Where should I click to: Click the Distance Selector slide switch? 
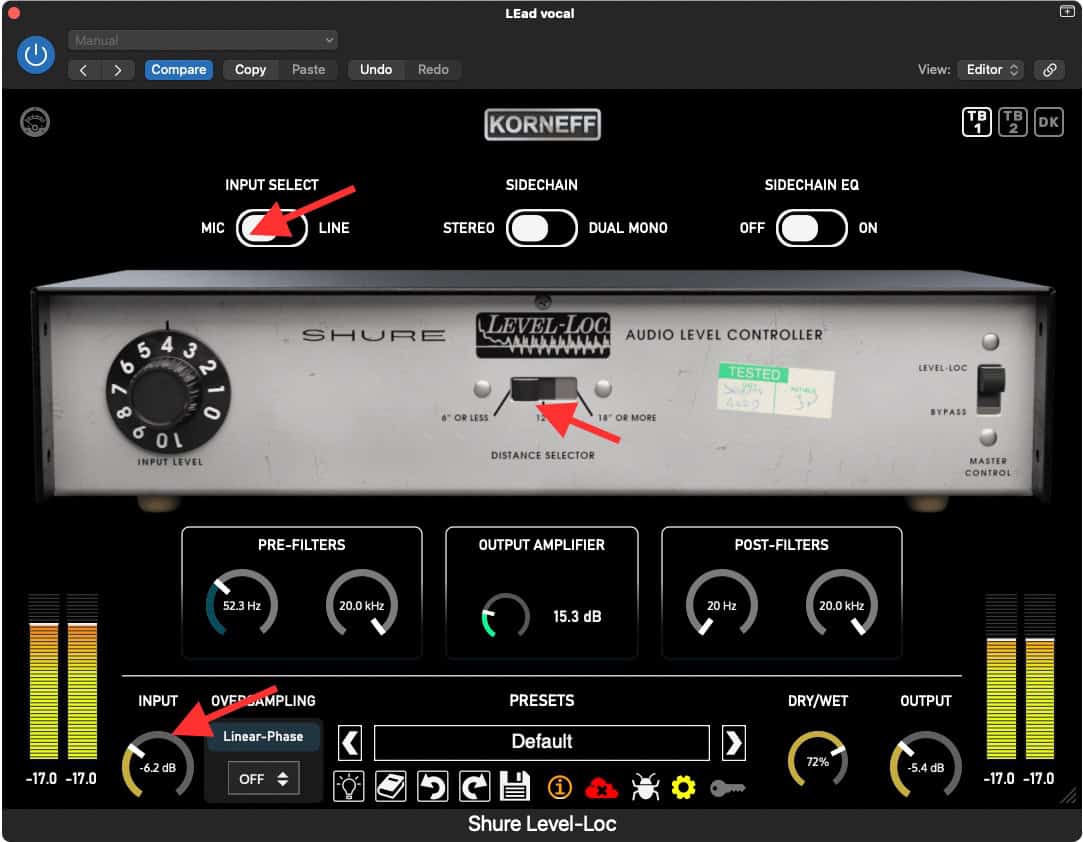[544, 389]
